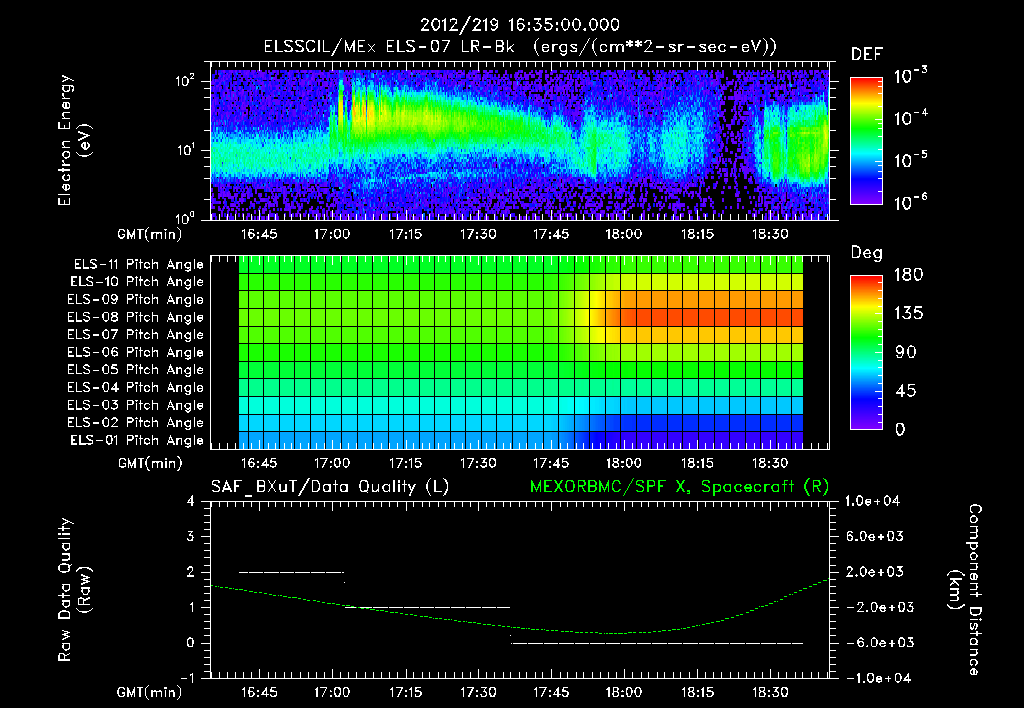Select the ELS-05 Pitch Angle row label
Image resolution: width=1024 pixels, height=708 pixels.
pyautogui.click(x=135, y=370)
